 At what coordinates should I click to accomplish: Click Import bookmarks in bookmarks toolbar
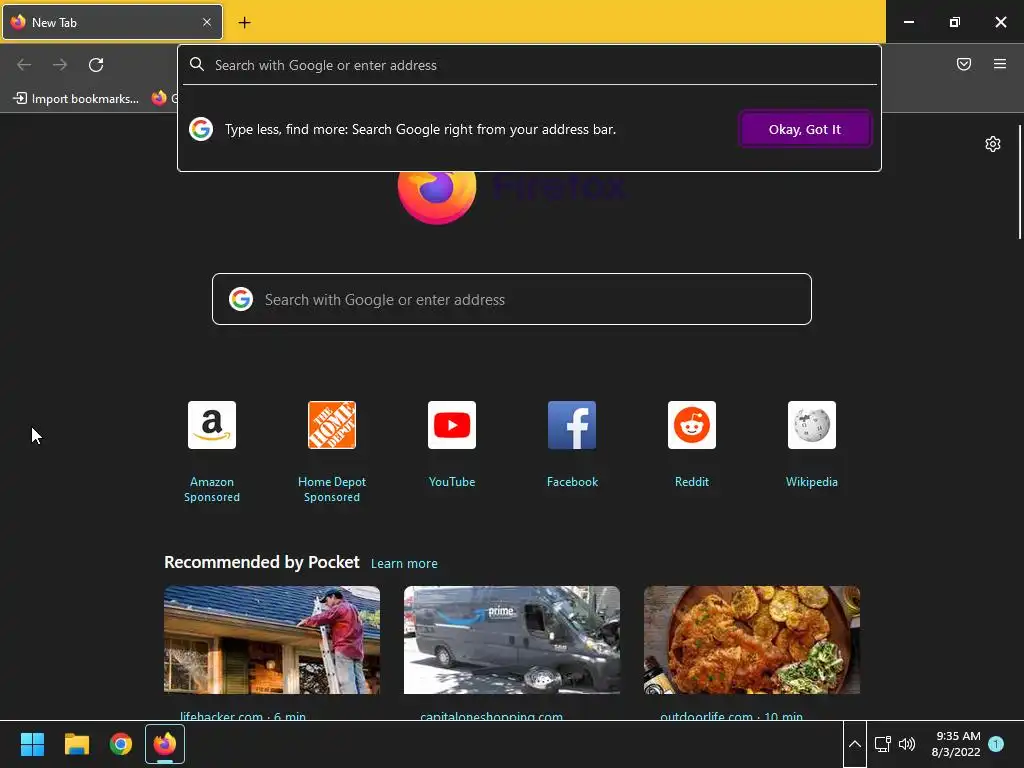[x=76, y=99]
